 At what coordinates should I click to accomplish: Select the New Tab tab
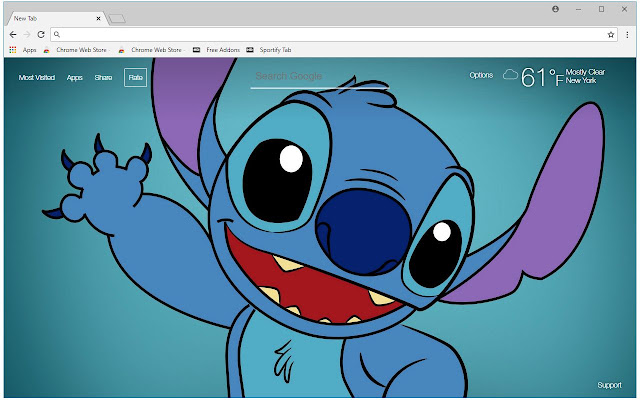click(x=56, y=18)
